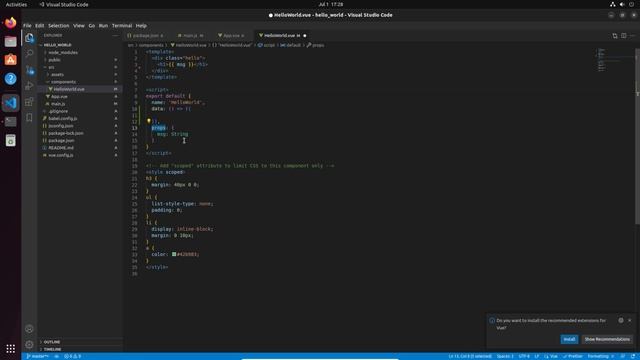Click the Open Changes icon in editor toolbar
Image resolution: width=640 pixels, height=360 pixels.
[615, 36]
